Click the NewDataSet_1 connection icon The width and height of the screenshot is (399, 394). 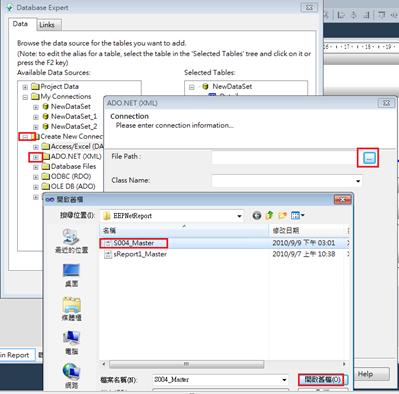pos(46,117)
